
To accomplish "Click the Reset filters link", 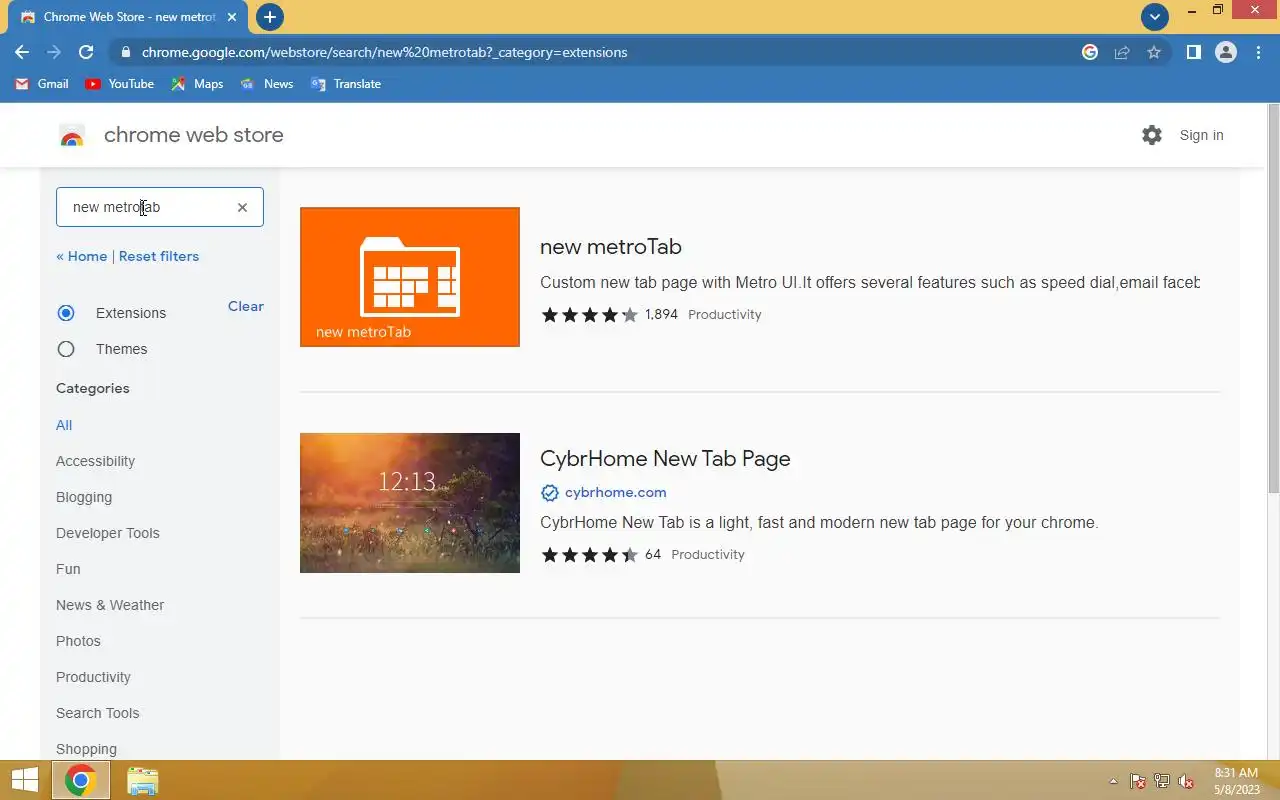I will [159, 256].
